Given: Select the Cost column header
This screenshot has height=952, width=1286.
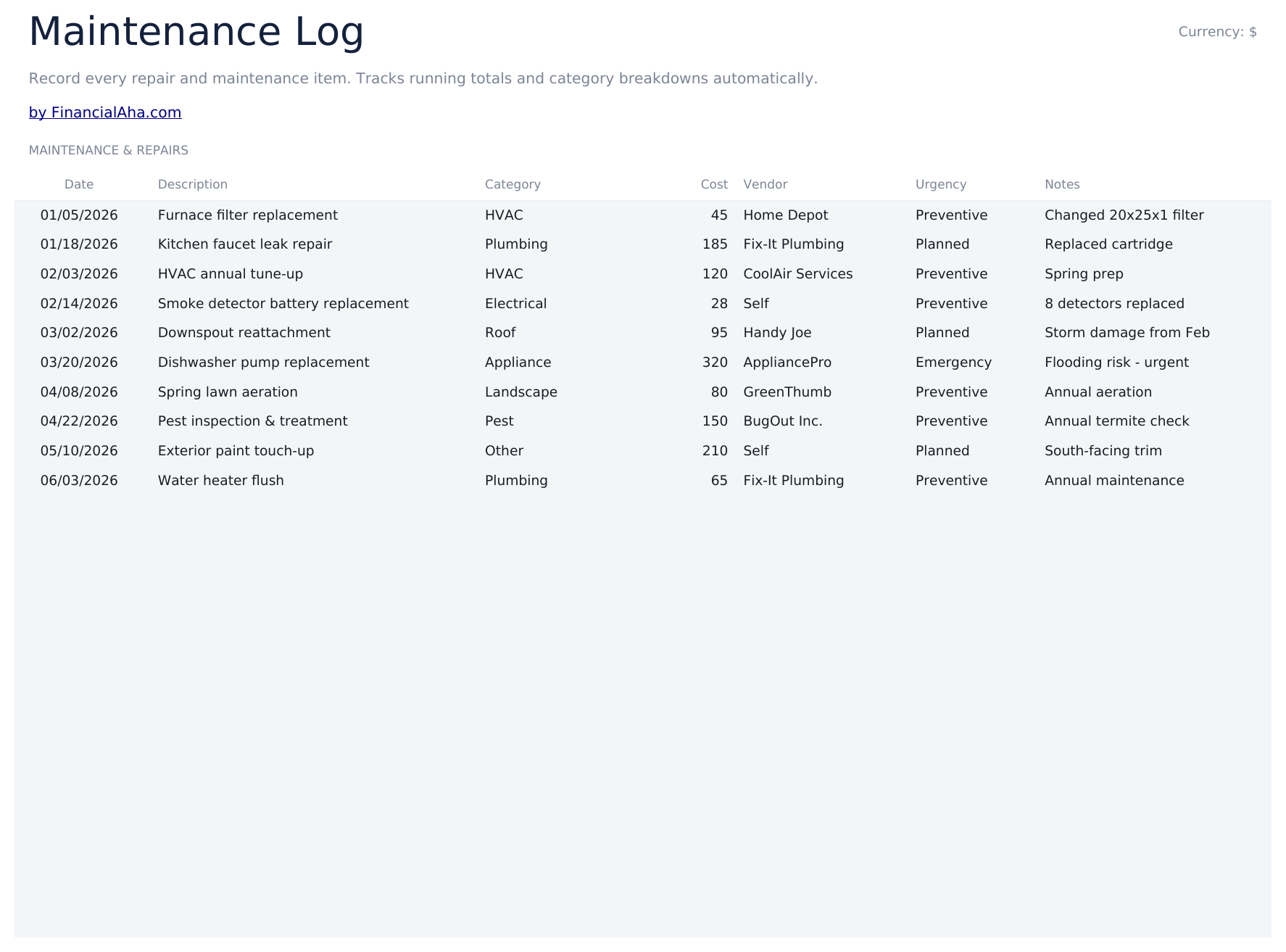Looking at the screenshot, I should point(714,184).
